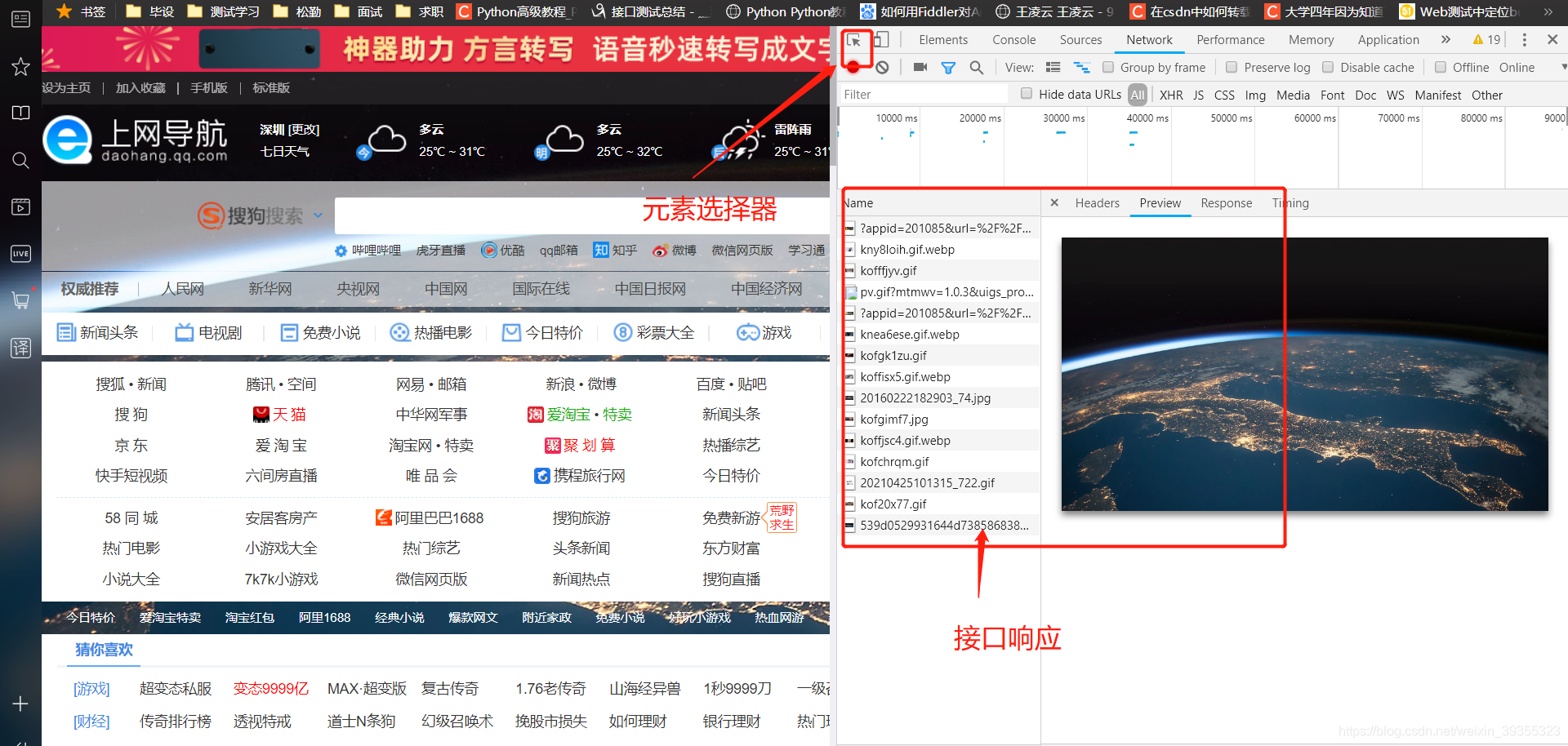Toggle the network filter funnel icon

(x=948, y=68)
